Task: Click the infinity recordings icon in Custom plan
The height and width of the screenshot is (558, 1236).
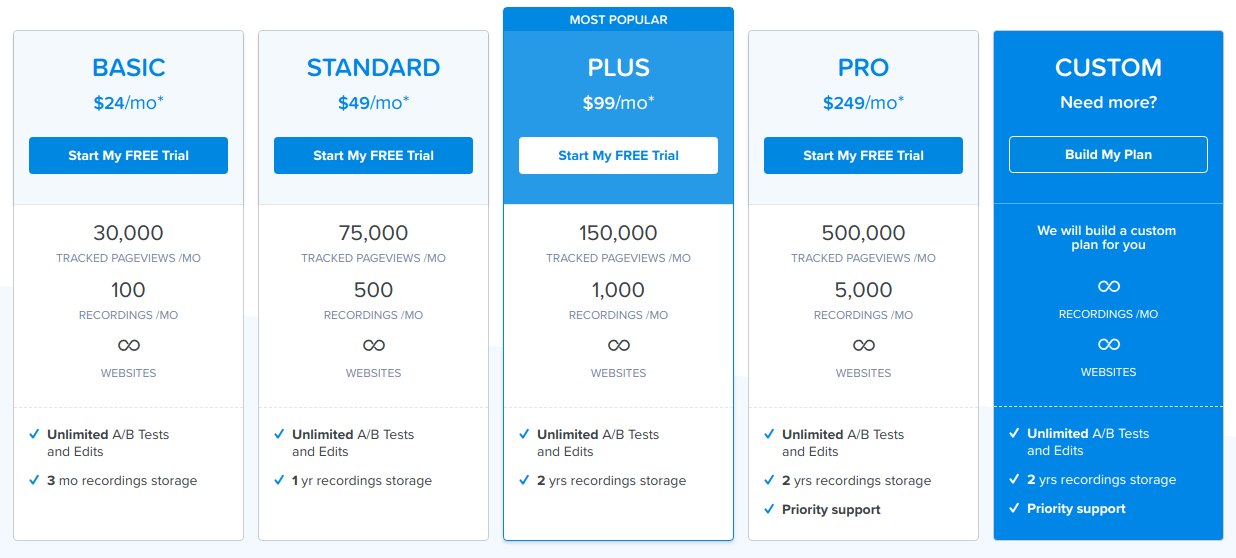Action: 1109,286
